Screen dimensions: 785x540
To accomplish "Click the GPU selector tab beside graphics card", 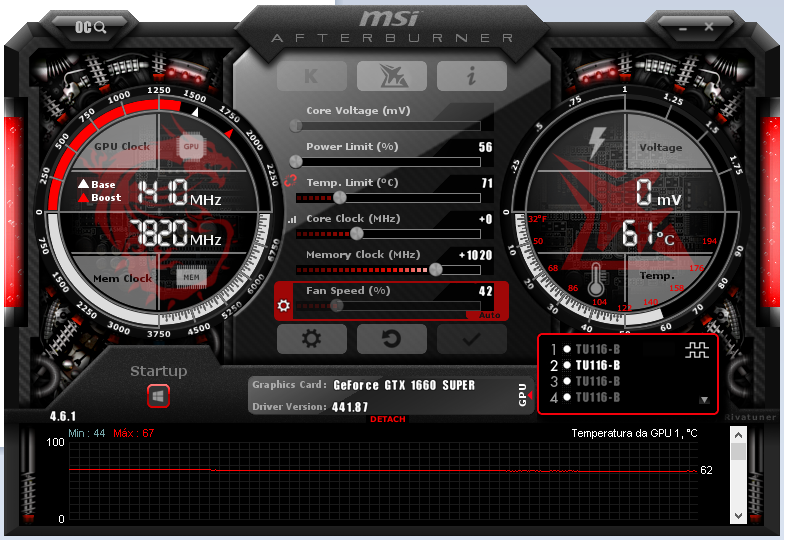I will pos(524,395).
